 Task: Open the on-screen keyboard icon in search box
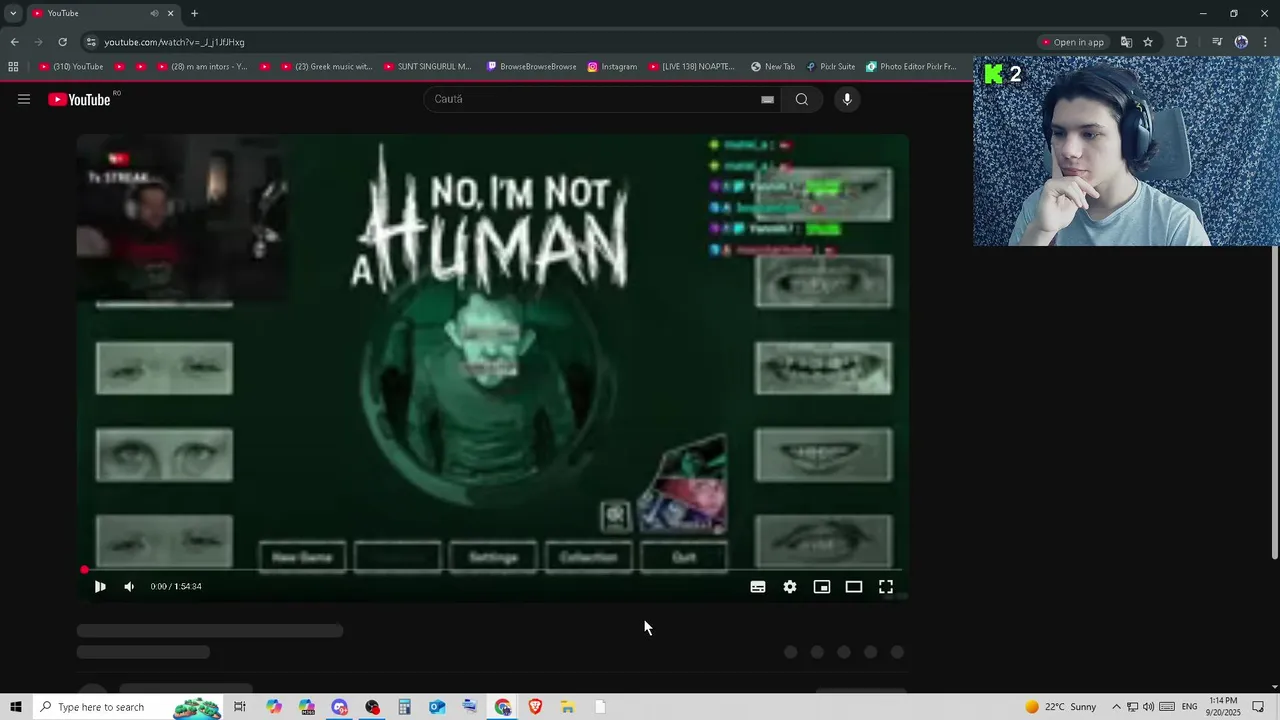point(767,99)
